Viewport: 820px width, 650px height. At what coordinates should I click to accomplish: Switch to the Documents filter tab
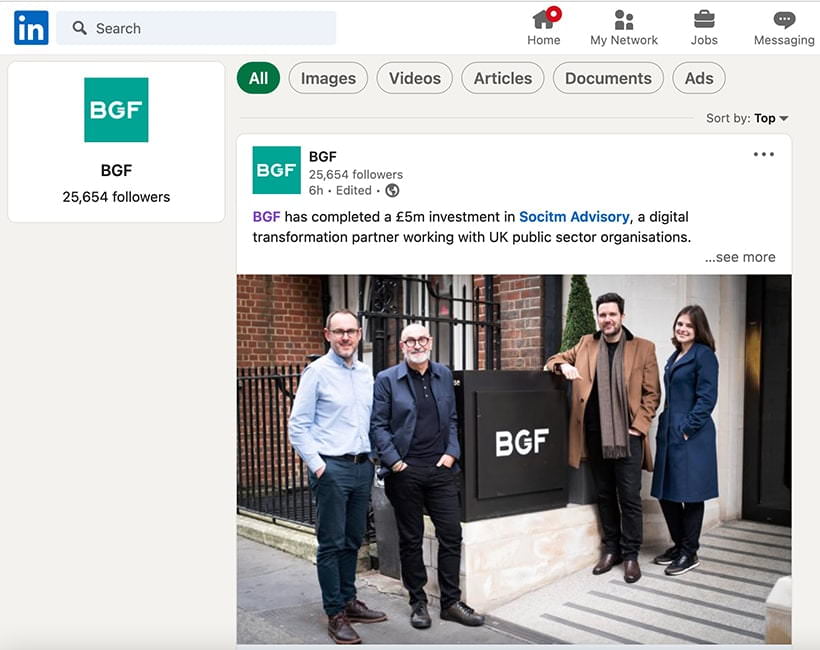point(608,77)
